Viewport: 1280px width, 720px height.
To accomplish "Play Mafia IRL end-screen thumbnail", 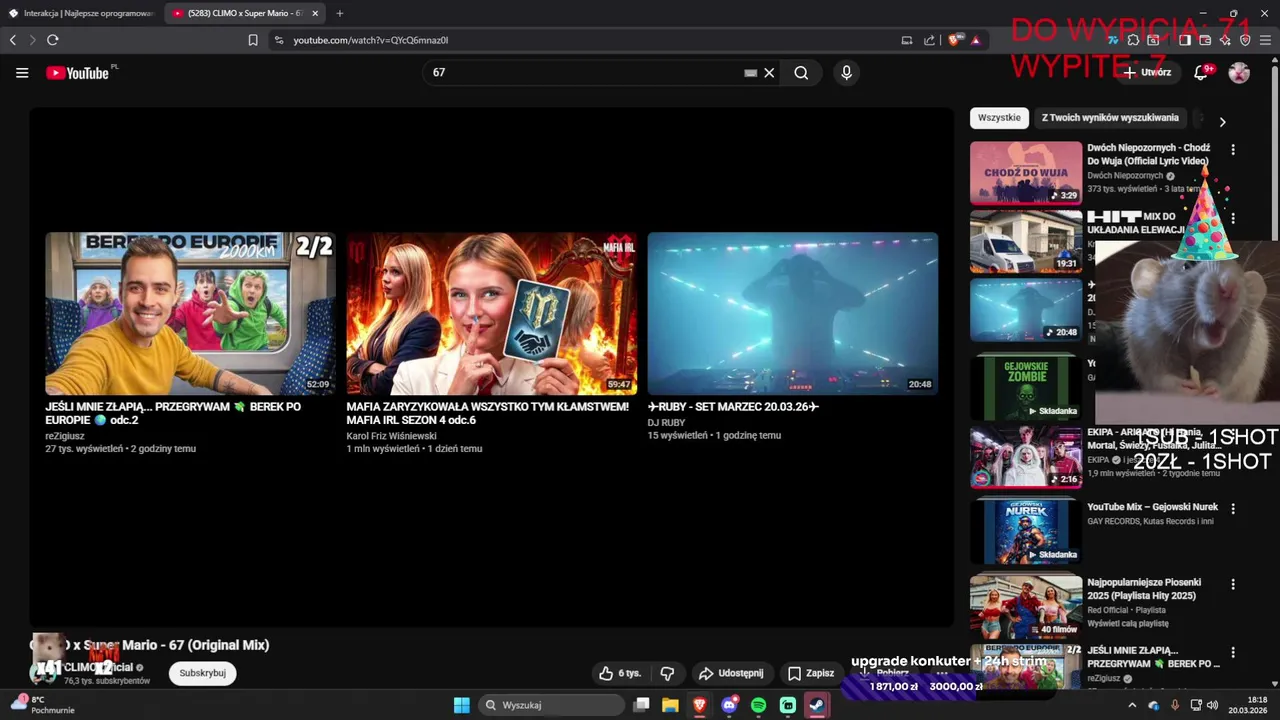I will coord(492,313).
